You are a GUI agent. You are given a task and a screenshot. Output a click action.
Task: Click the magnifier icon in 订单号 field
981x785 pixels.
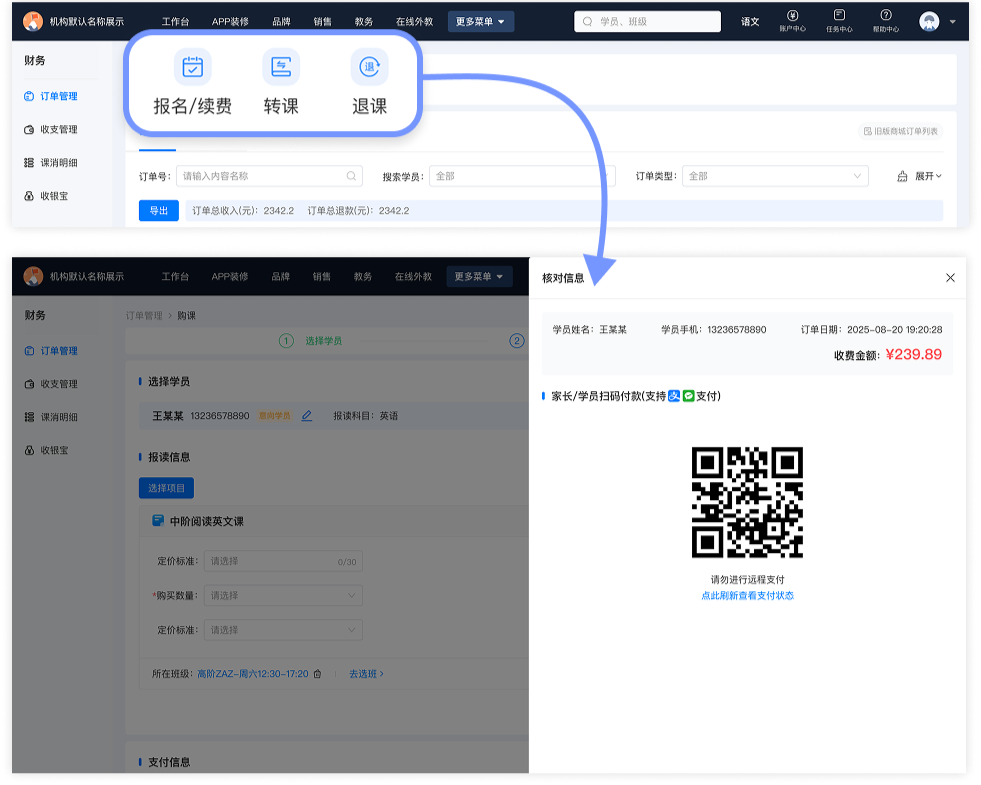[x=352, y=176]
